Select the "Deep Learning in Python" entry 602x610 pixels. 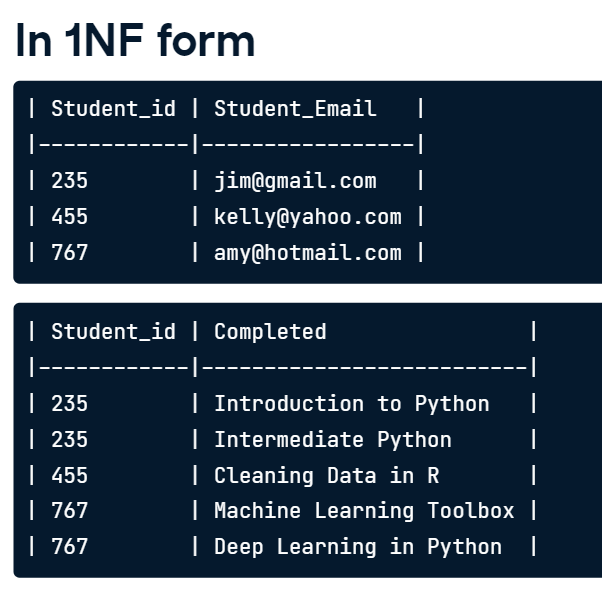click(357, 547)
